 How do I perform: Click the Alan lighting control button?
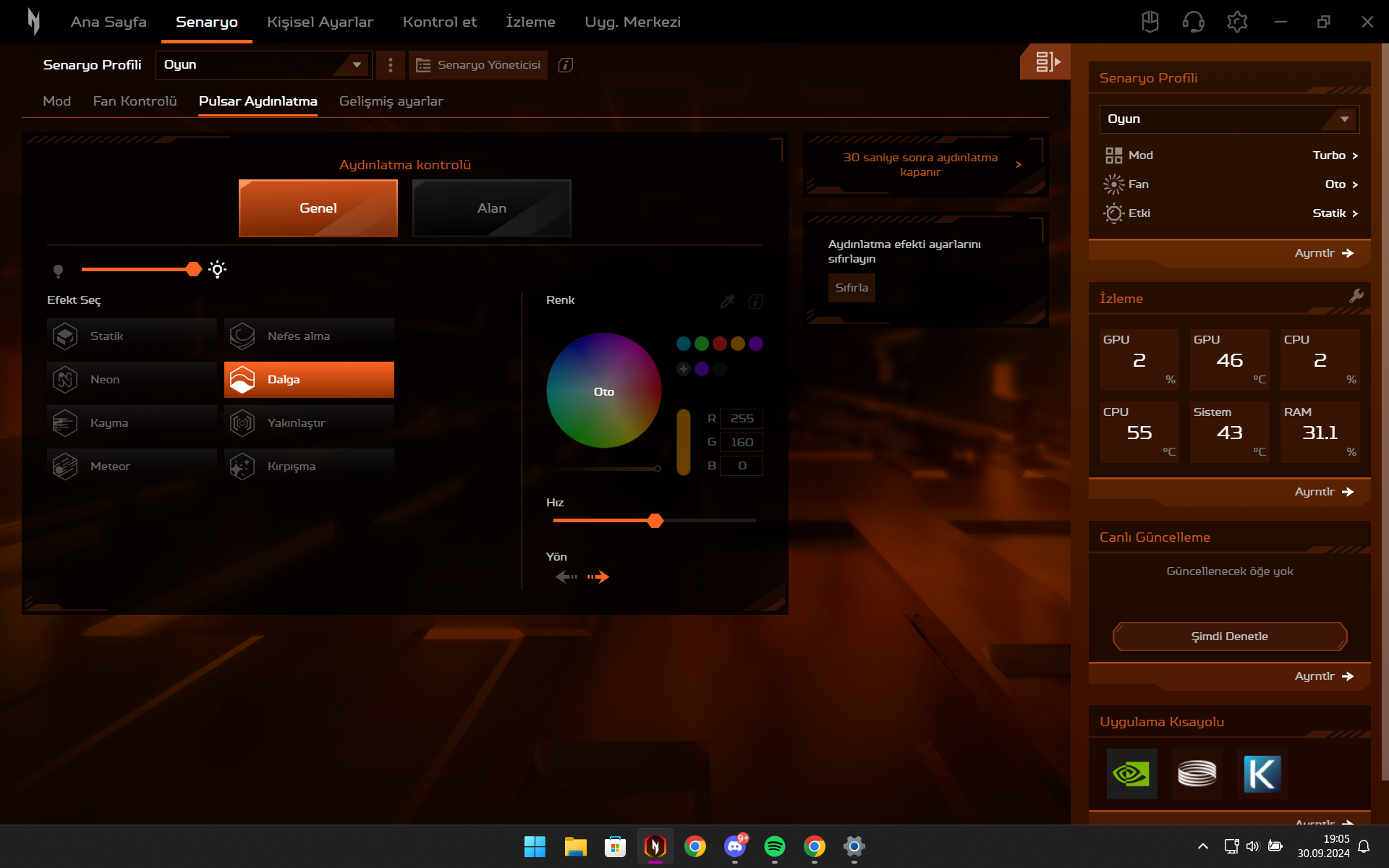coord(492,208)
